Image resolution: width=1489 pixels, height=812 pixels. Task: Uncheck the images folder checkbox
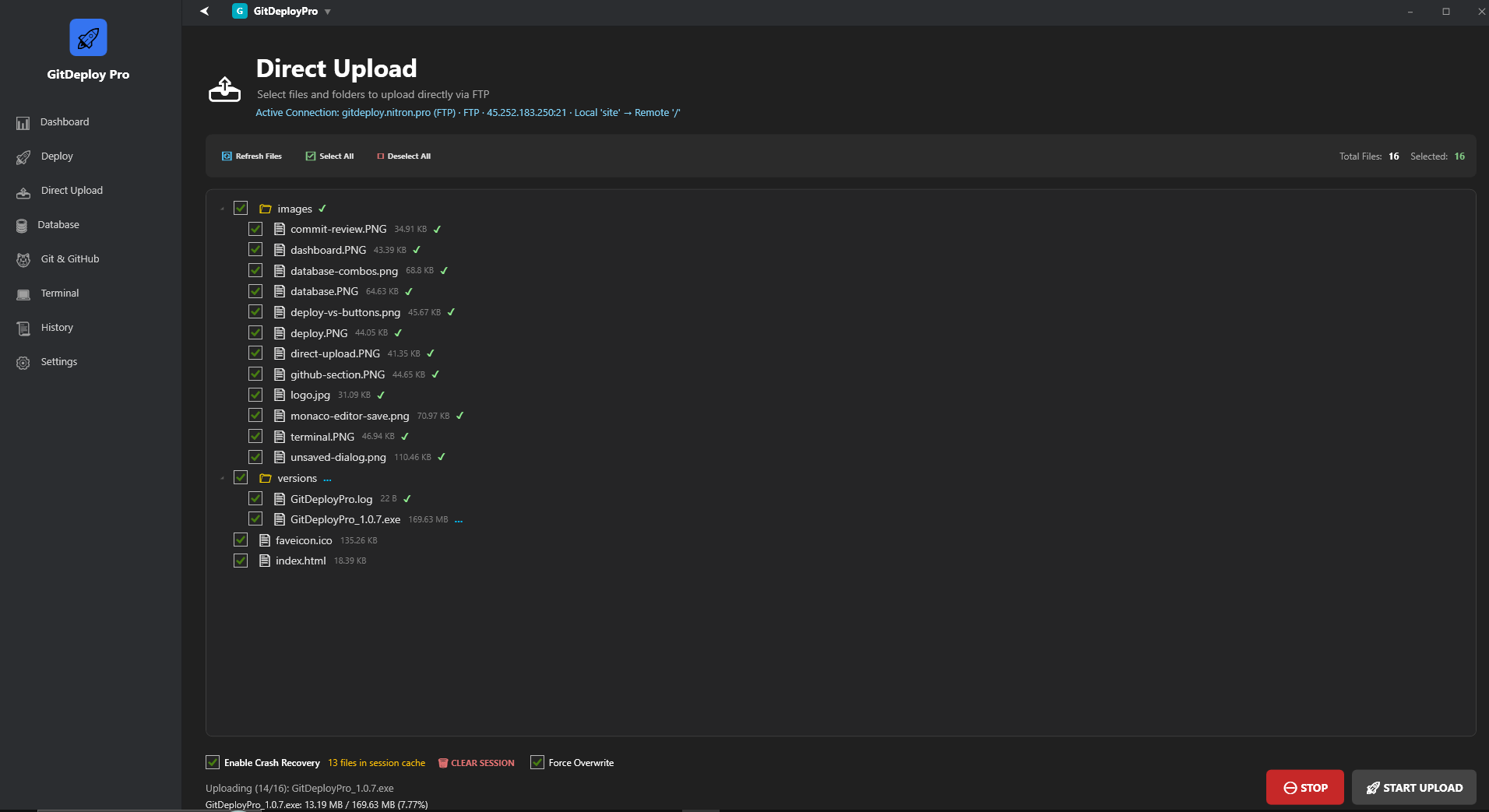coord(241,208)
